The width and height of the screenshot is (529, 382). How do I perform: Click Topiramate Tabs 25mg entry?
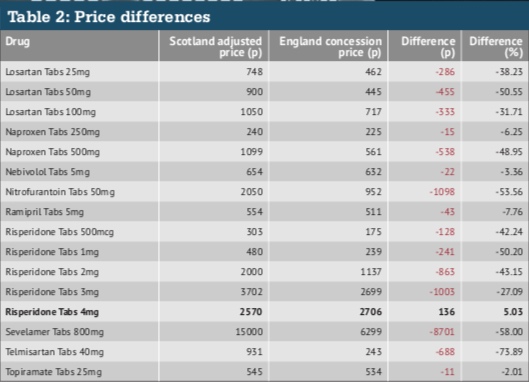coord(53,372)
